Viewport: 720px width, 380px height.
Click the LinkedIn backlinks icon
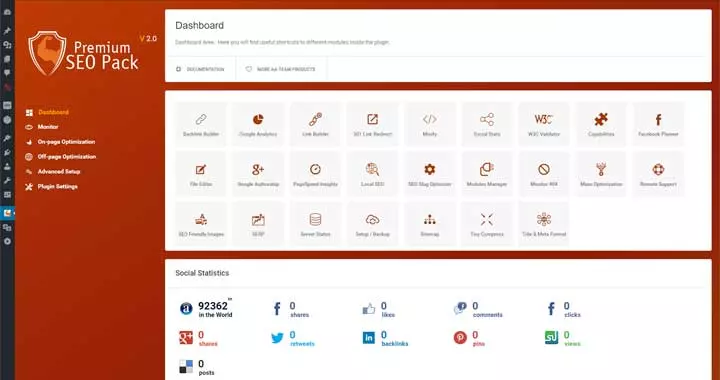369,338
